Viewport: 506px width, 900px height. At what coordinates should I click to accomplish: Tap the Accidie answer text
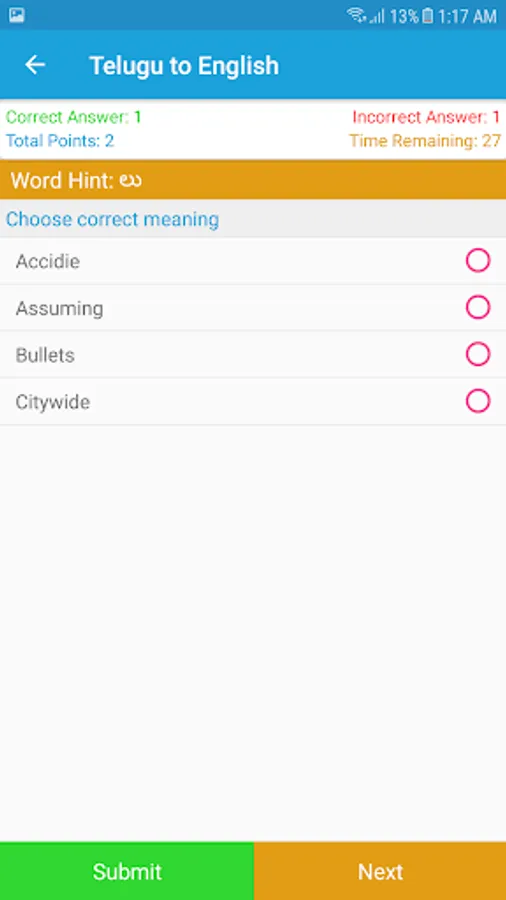point(48,262)
